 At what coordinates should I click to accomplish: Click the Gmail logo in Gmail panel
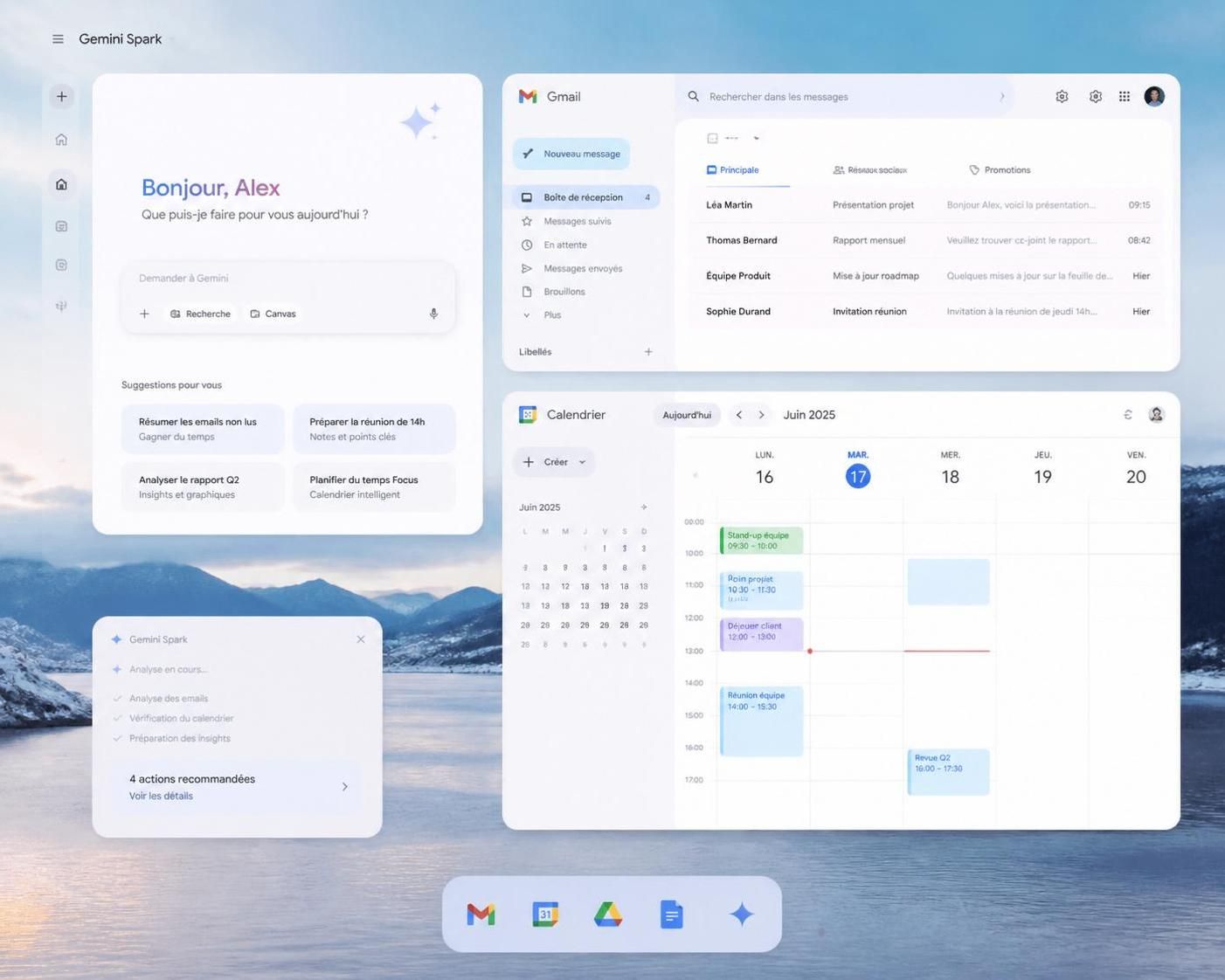(528, 97)
